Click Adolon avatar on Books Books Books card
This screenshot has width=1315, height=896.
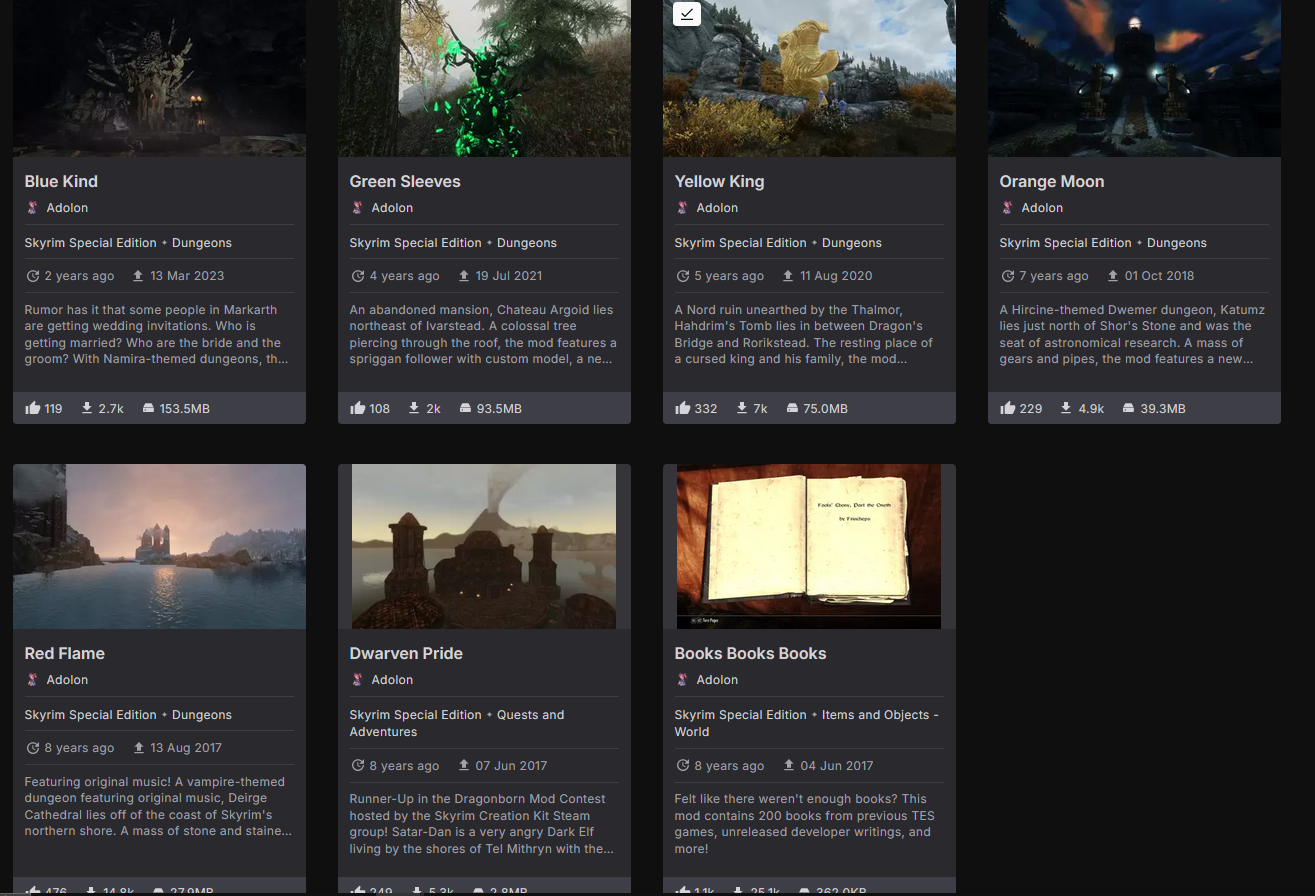(682, 680)
